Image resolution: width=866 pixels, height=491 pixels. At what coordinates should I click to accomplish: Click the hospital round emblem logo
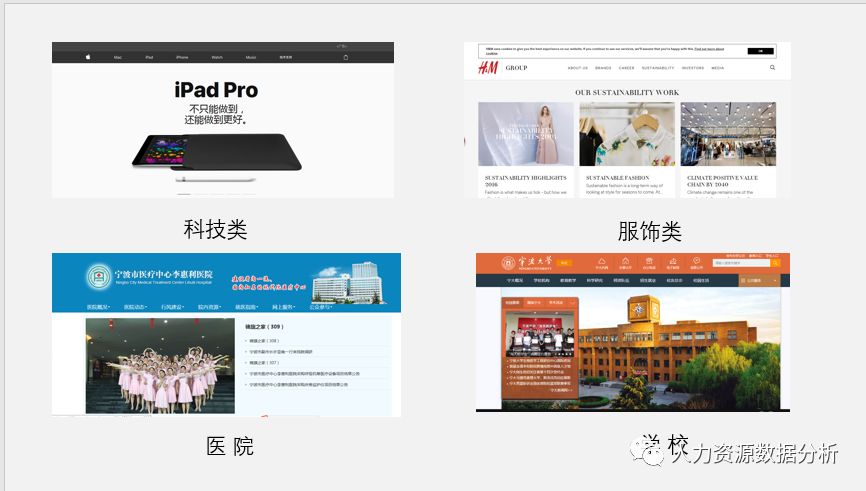pyautogui.click(x=99, y=276)
